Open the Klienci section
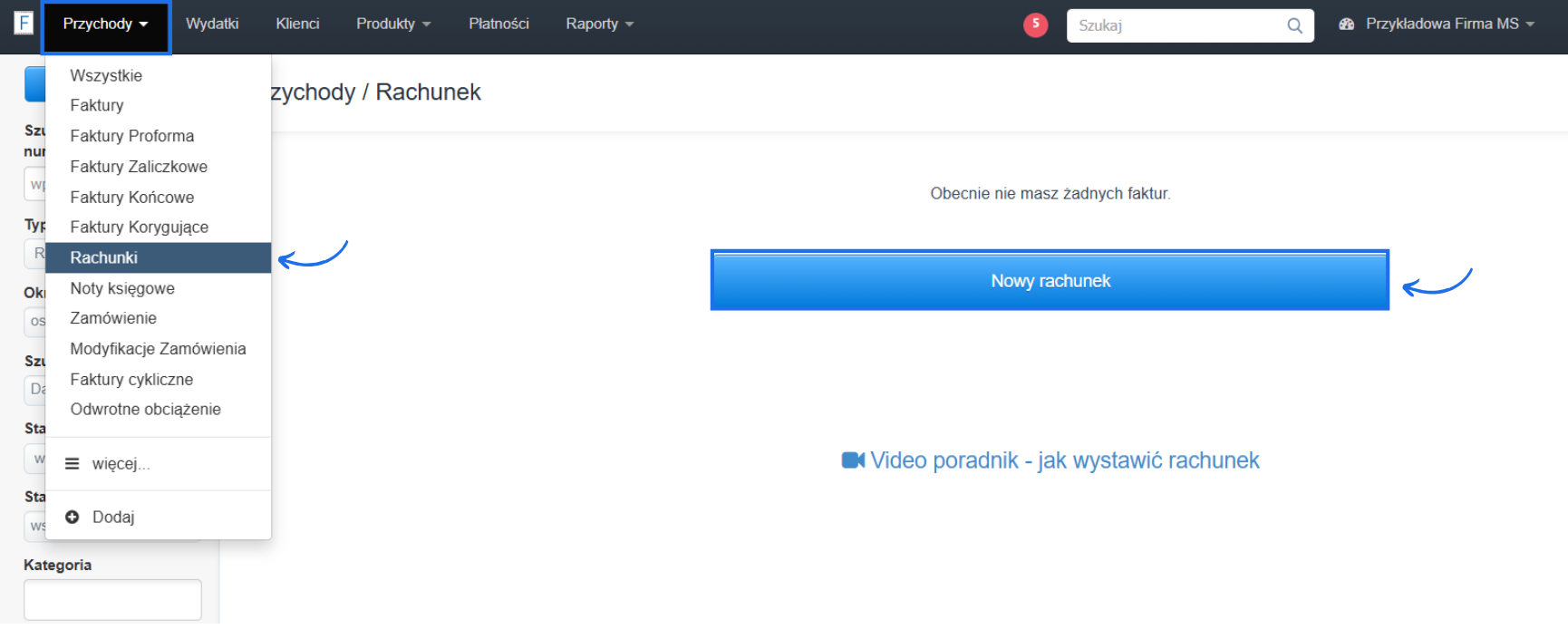The image size is (1568, 639). pyautogui.click(x=297, y=24)
